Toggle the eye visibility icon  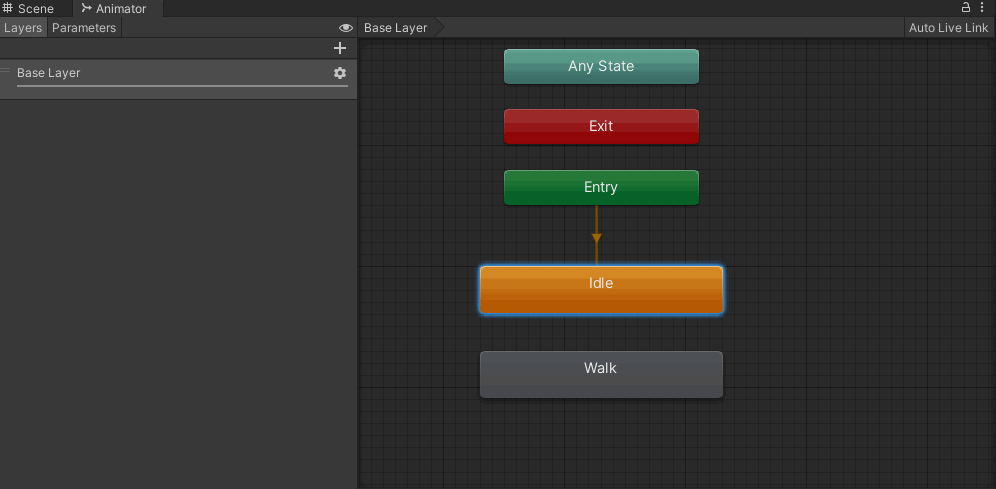346,28
